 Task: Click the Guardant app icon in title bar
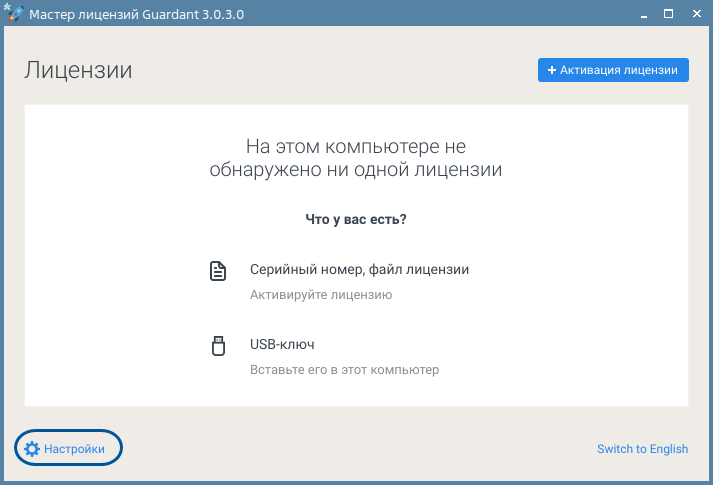[13, 14]
